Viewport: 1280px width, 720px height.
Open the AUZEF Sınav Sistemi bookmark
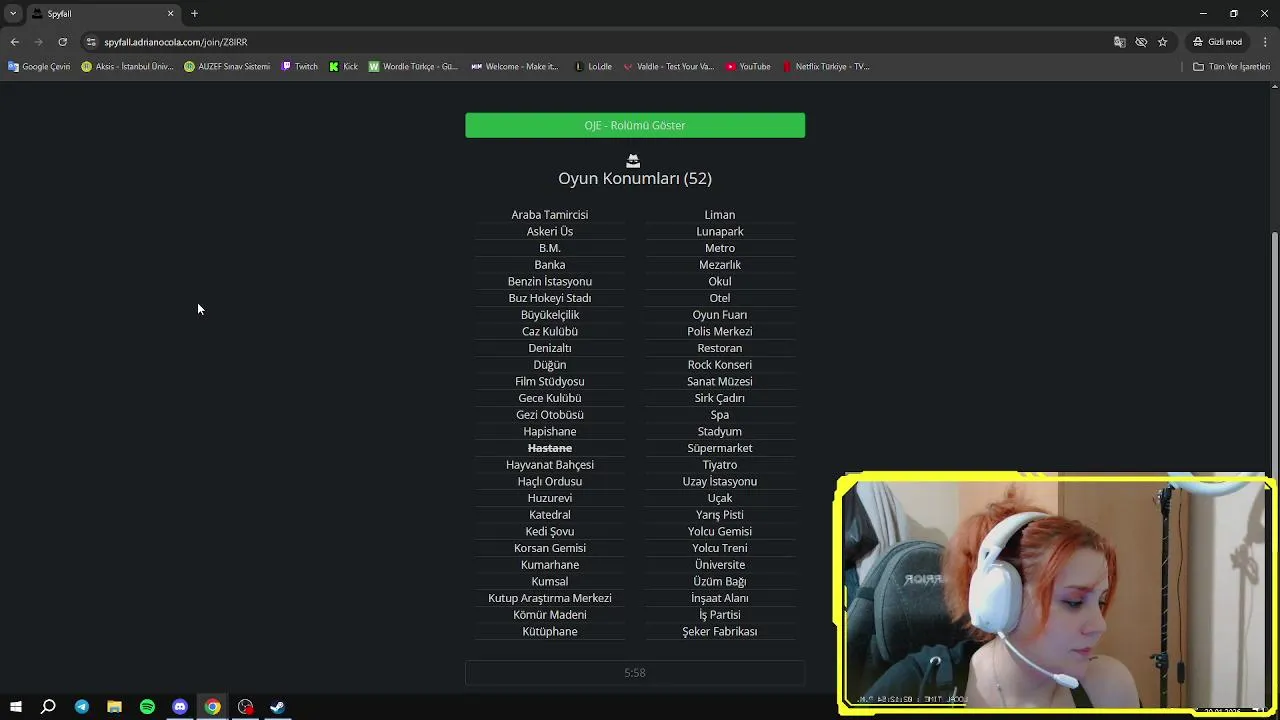point(227,67)
